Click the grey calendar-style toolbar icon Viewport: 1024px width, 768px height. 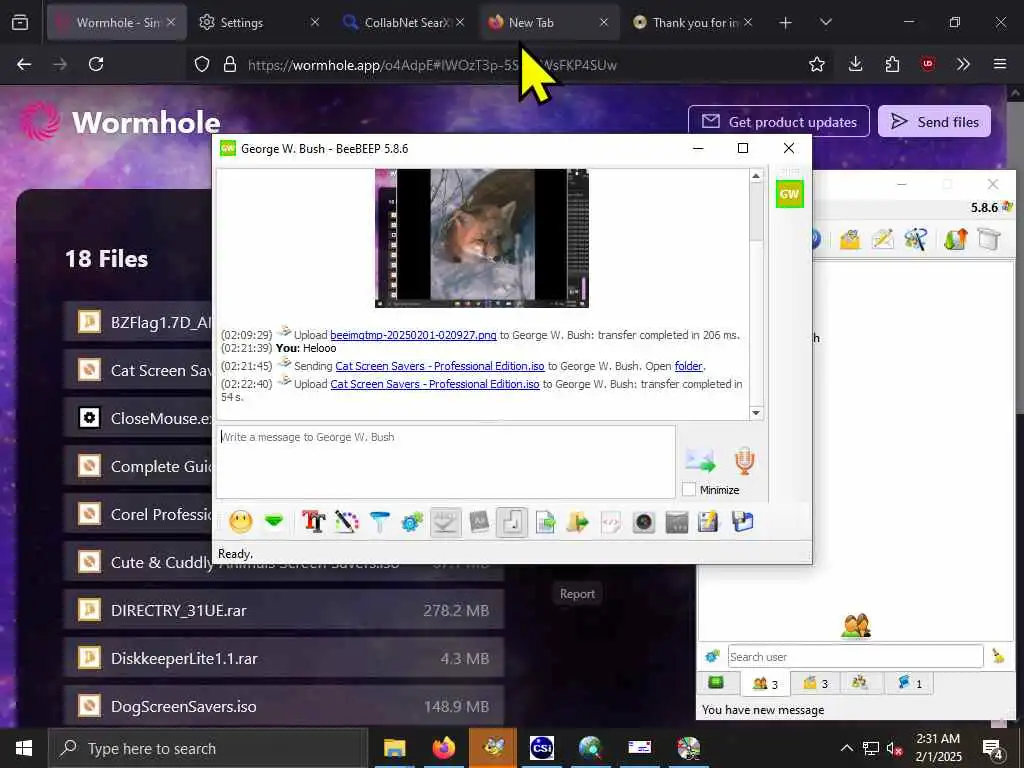pos(677,522)
